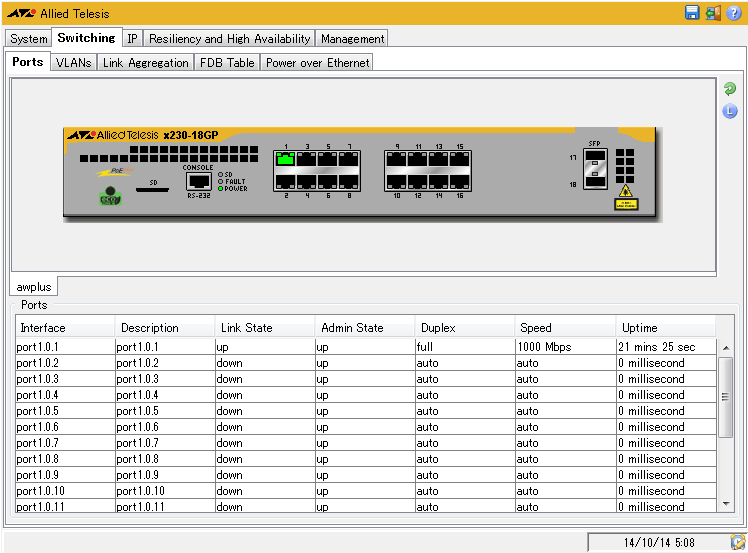Select the awplus device tab
Viewport: 748px width, 553px height.
(x=34, y=287)
